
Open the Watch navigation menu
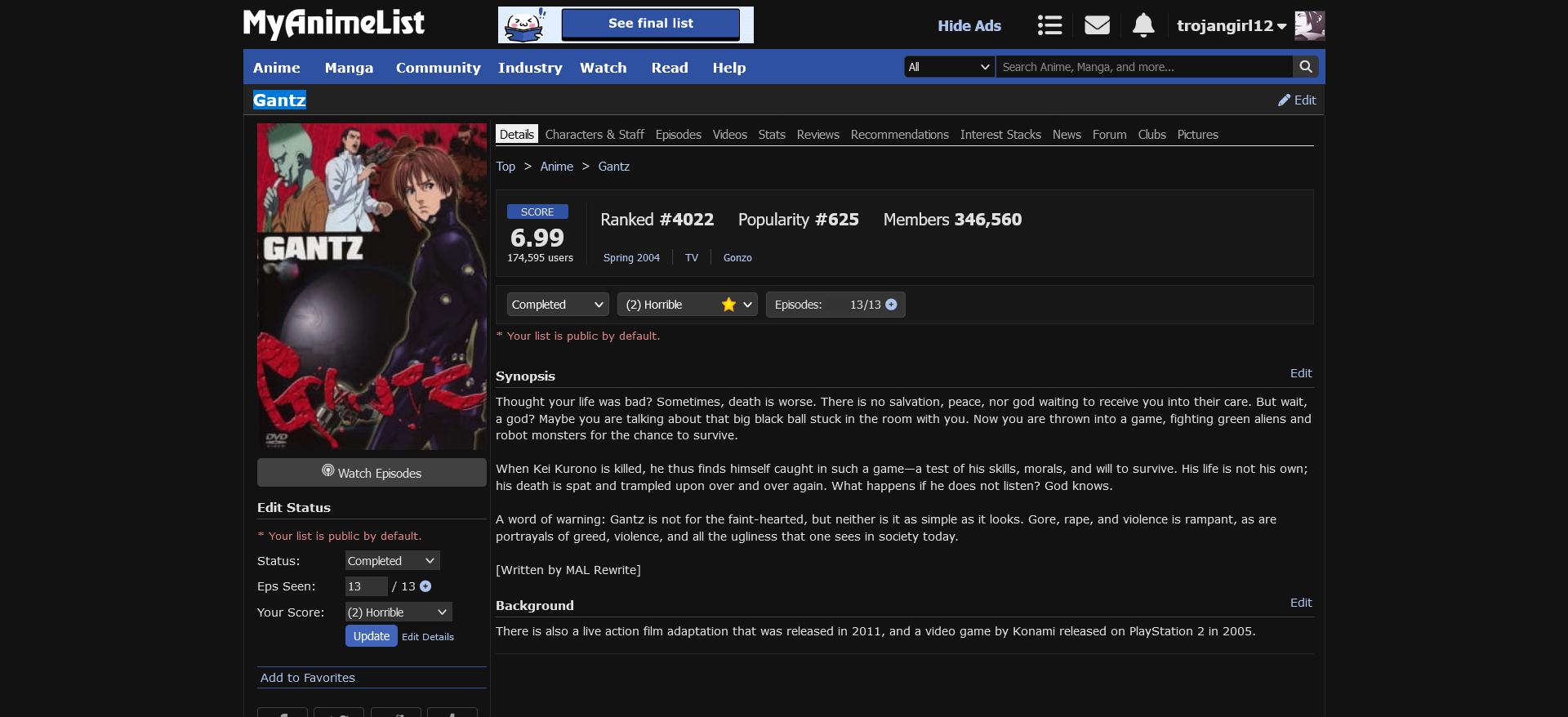click(x=604, y=68)
